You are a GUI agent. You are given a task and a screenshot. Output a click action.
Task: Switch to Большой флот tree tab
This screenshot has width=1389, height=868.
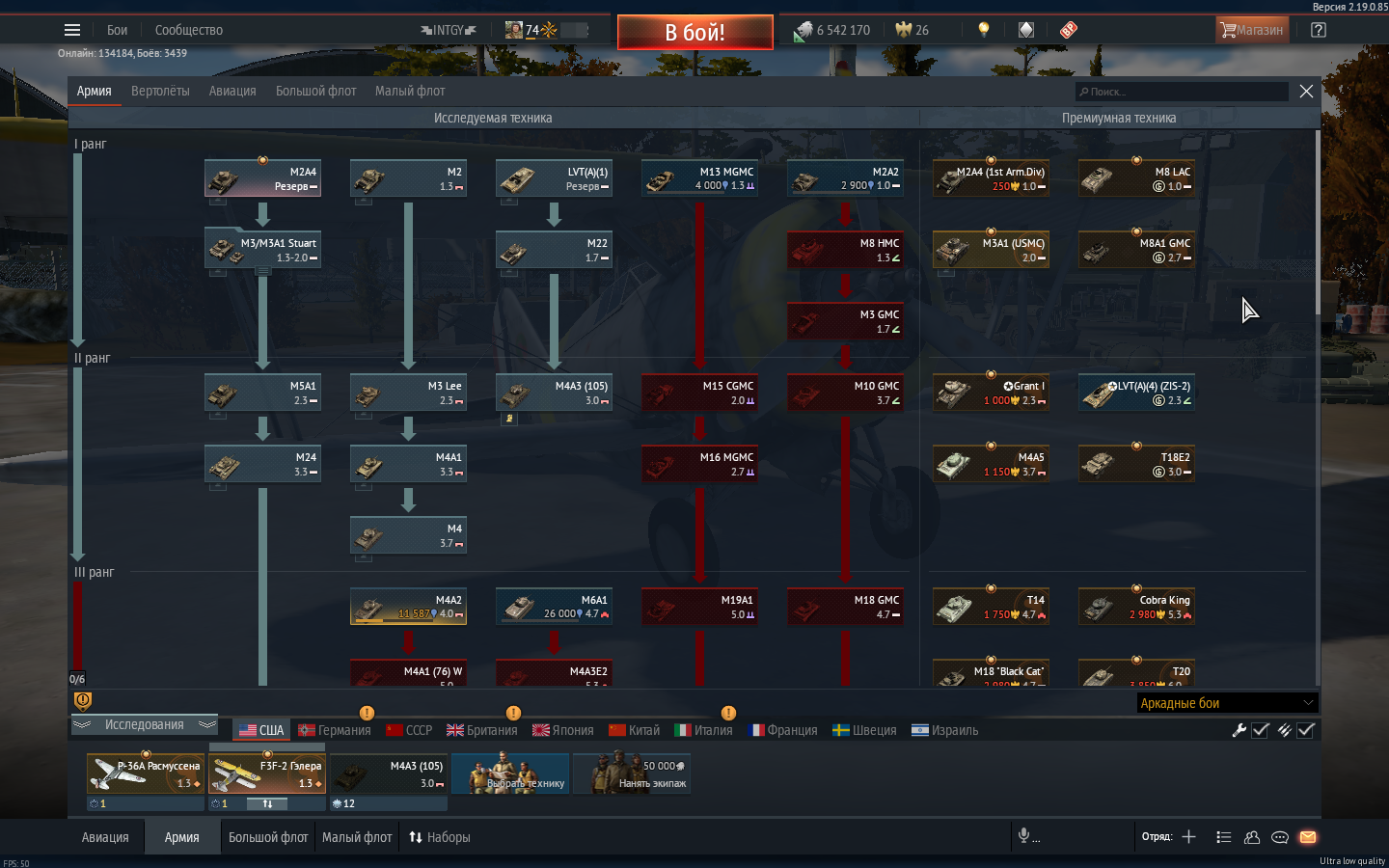[x=316, y=91]
